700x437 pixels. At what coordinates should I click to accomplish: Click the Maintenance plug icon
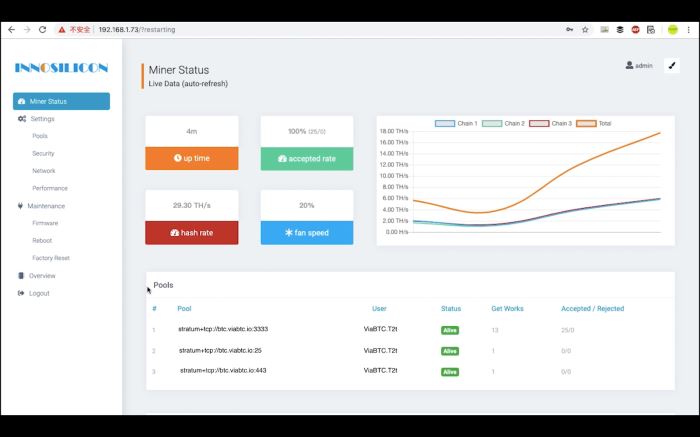click(x=20, y=206)
